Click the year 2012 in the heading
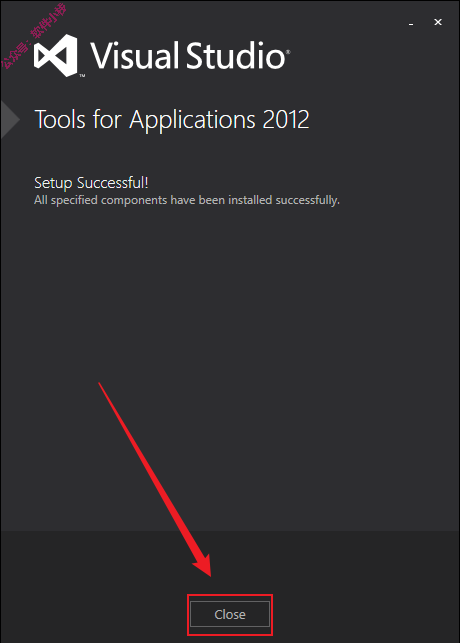 coord(286,120)
